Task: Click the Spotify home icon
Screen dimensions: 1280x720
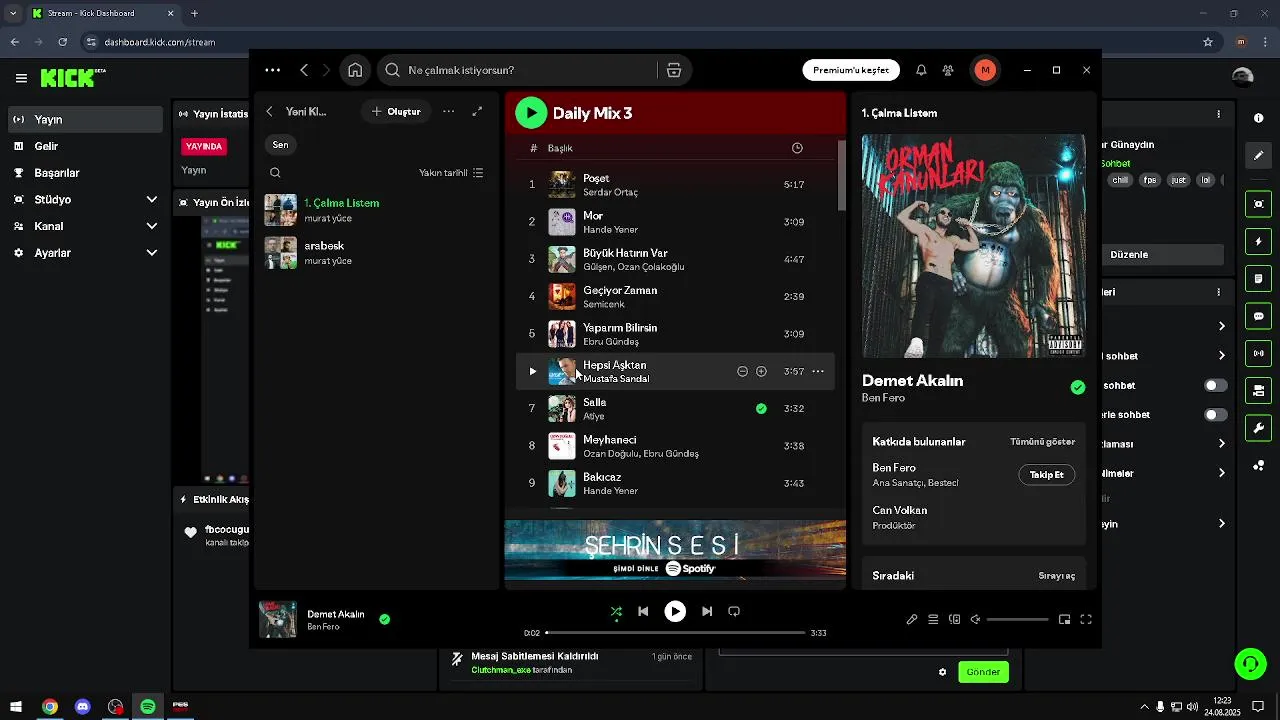Action: click(355, 70)
